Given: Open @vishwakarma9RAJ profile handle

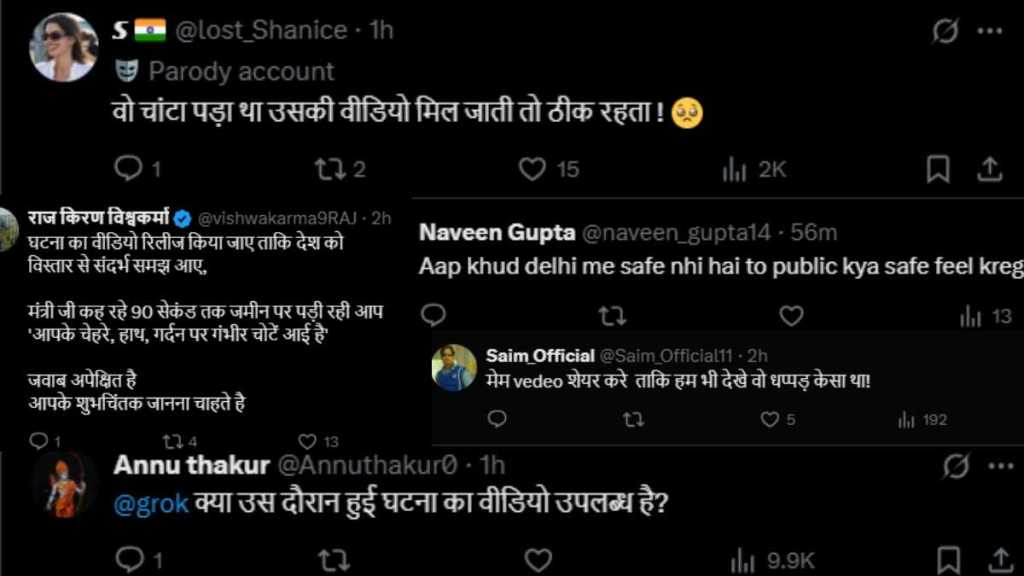Looking at the screenshot, I should click(x=282, y=218).
